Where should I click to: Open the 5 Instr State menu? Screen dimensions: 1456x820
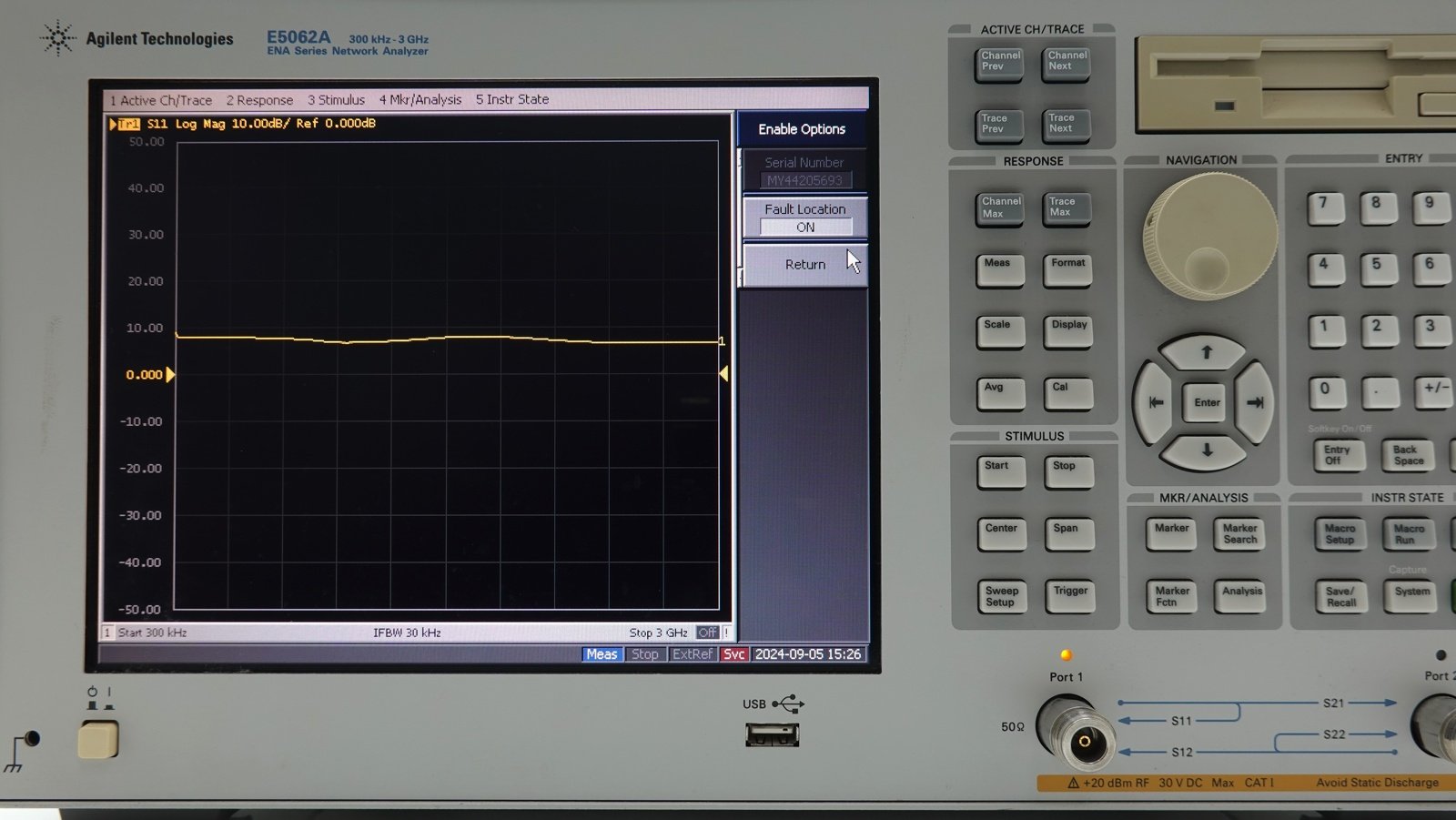[x=512, y=100]
